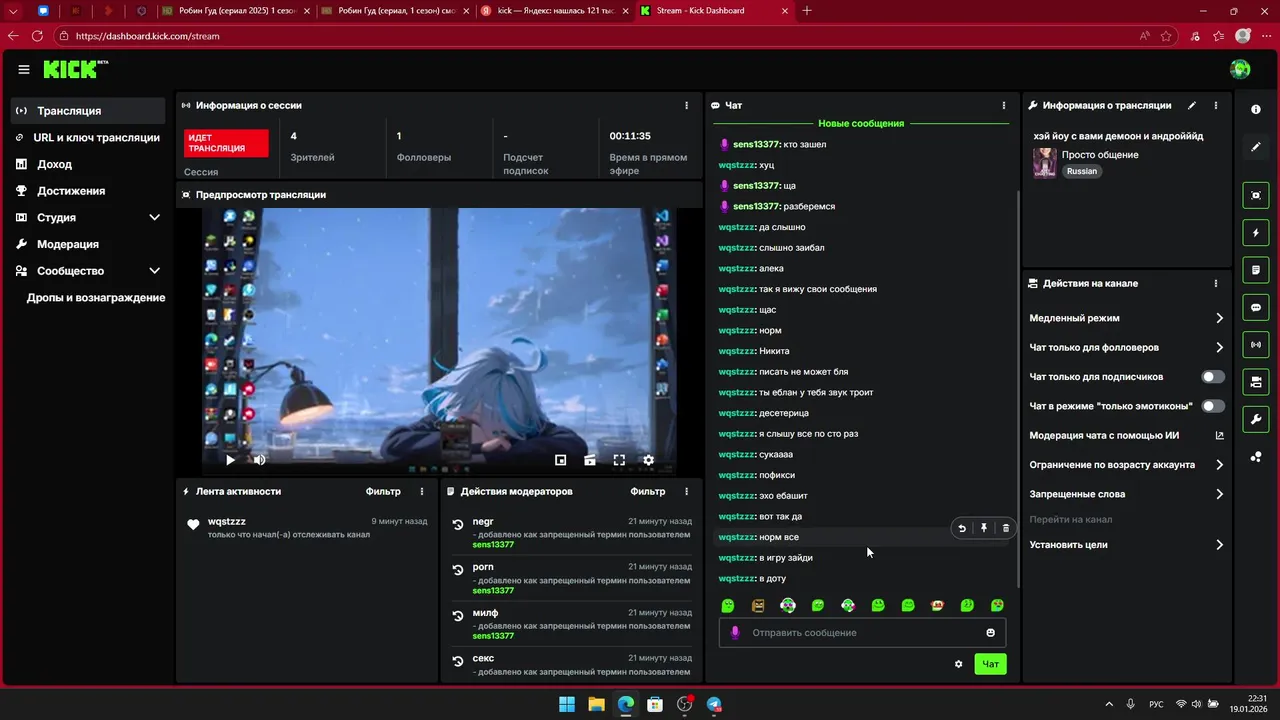Screen dimensions: 1280x720
Task: Make the stream preview fullscreen
Action: tap(619, 460)
